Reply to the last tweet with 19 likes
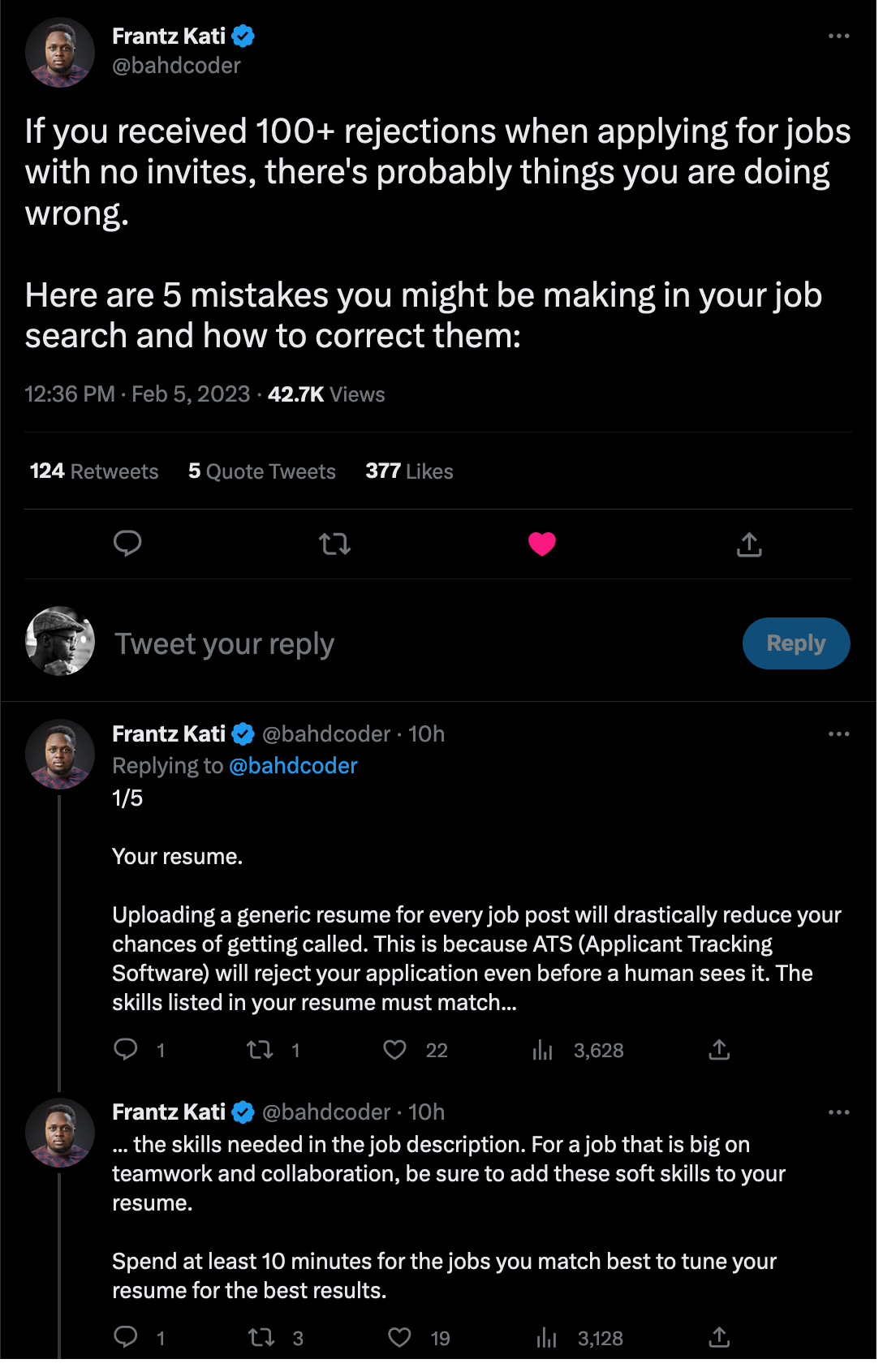Image resolution: width=883 pixels, height=1372 pixels. tap(126, 1337)
